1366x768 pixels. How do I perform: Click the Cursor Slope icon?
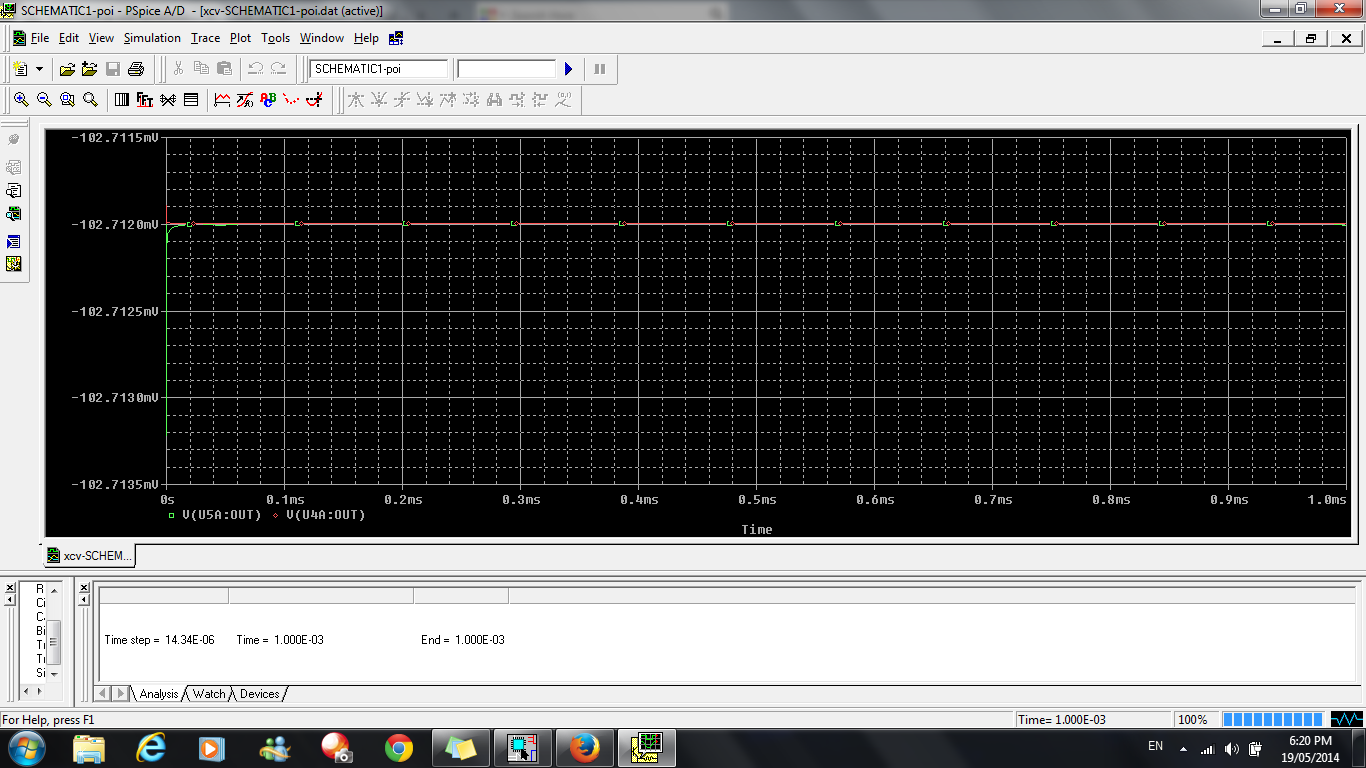click(402, 100)
